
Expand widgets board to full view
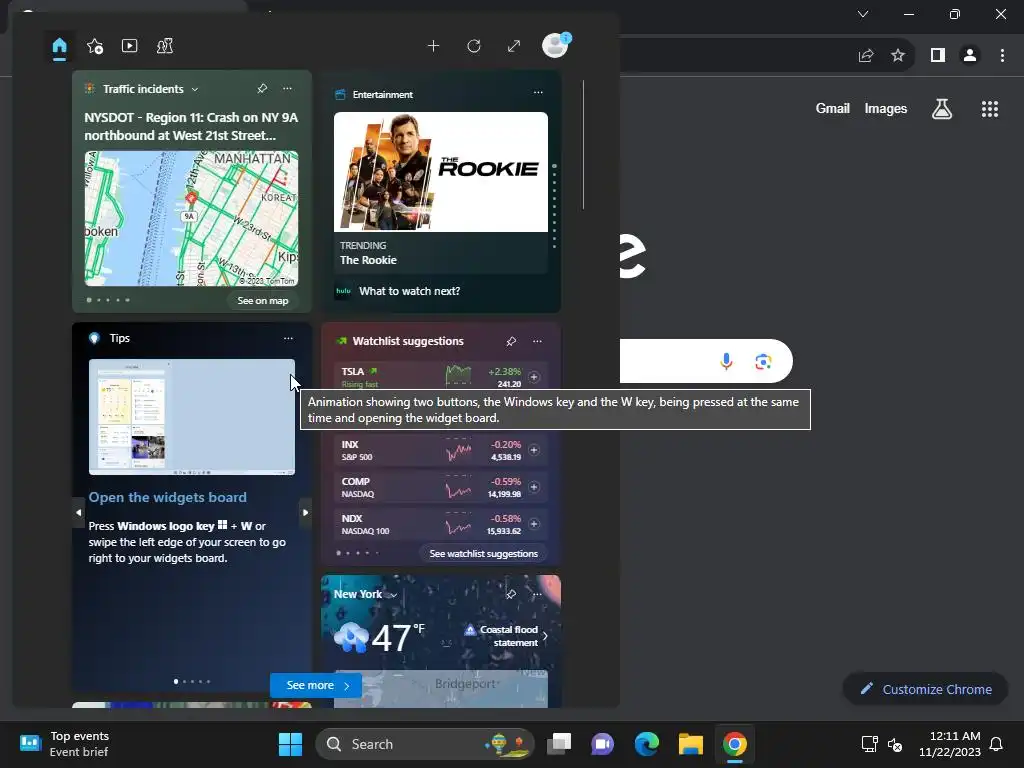[514, 46]
